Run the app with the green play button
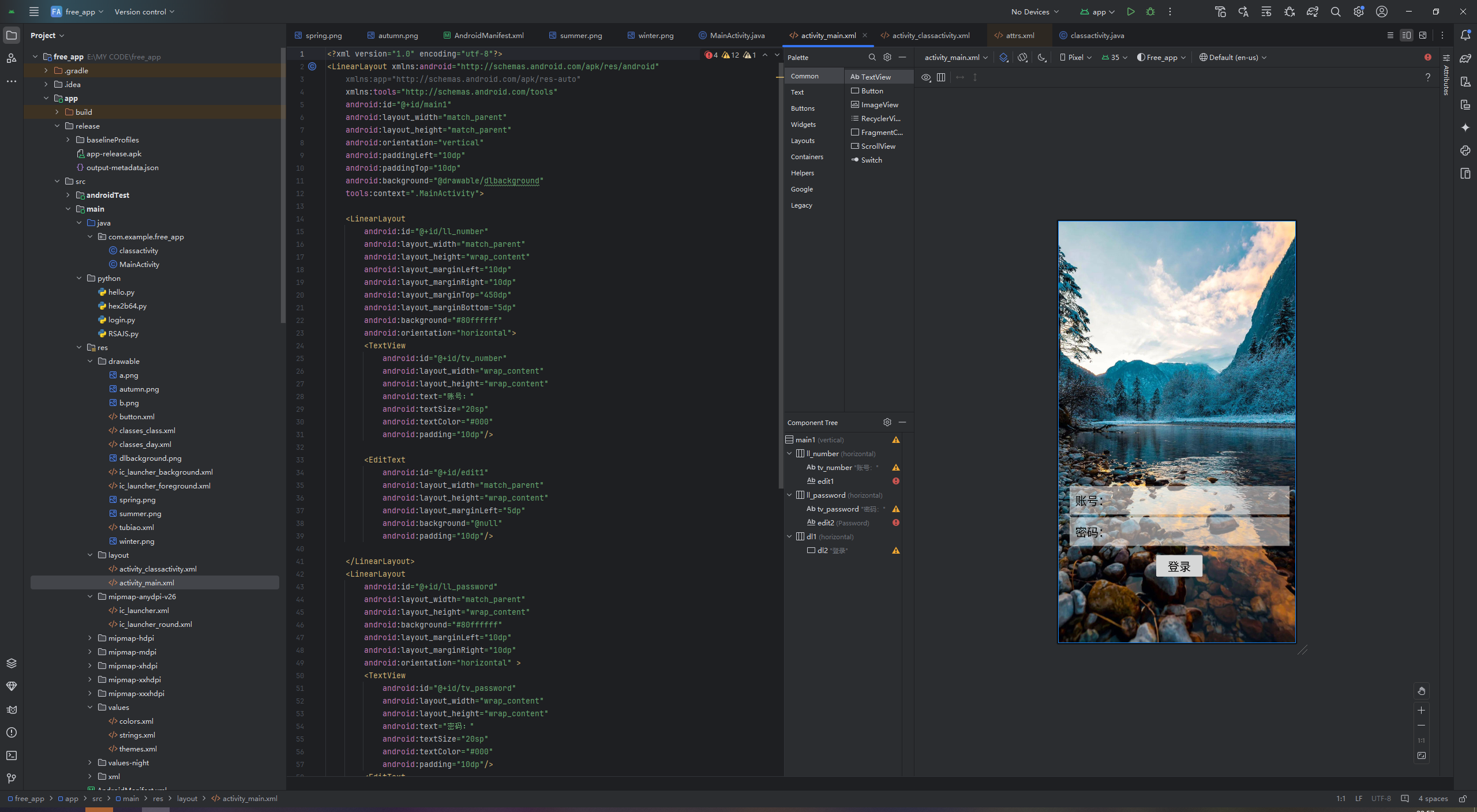 pyautogui.click(x=1131, y=12)
